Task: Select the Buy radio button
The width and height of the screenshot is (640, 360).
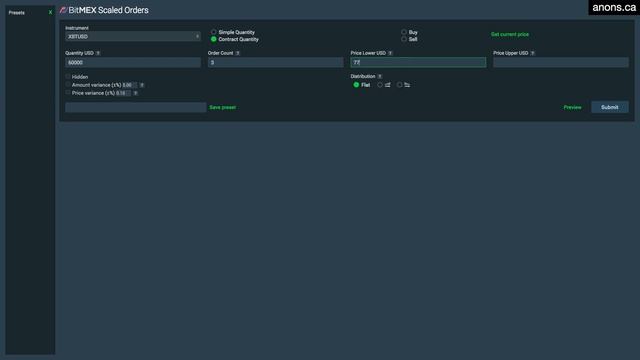Action: (x=404, y=32)
